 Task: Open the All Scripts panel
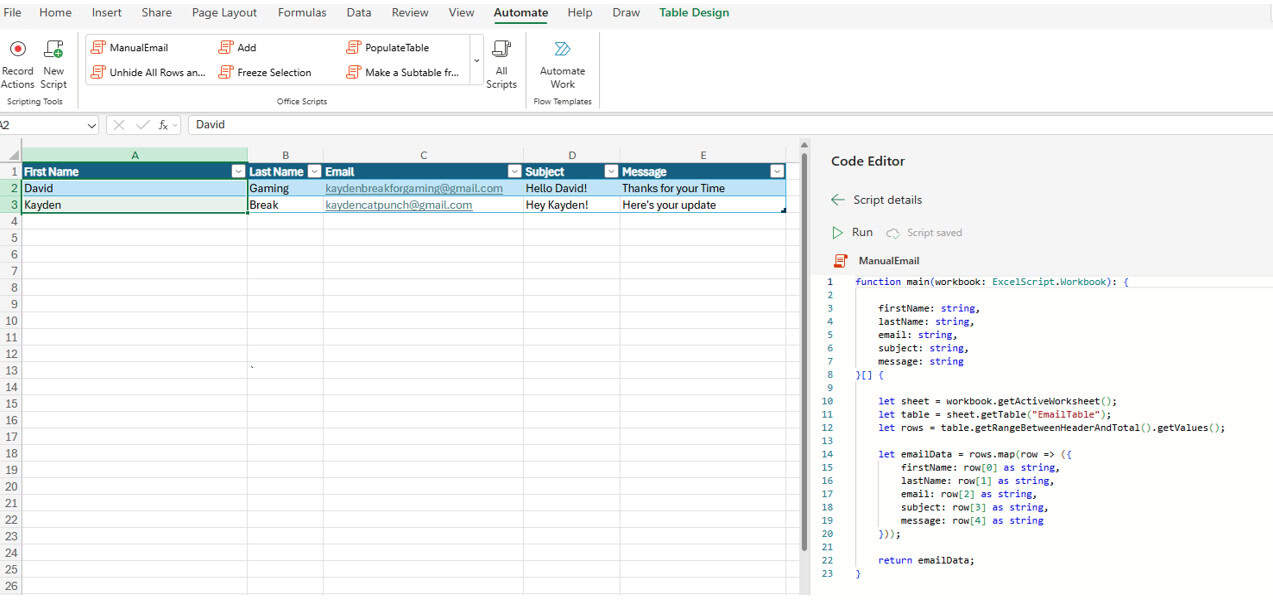coord(501,62)
